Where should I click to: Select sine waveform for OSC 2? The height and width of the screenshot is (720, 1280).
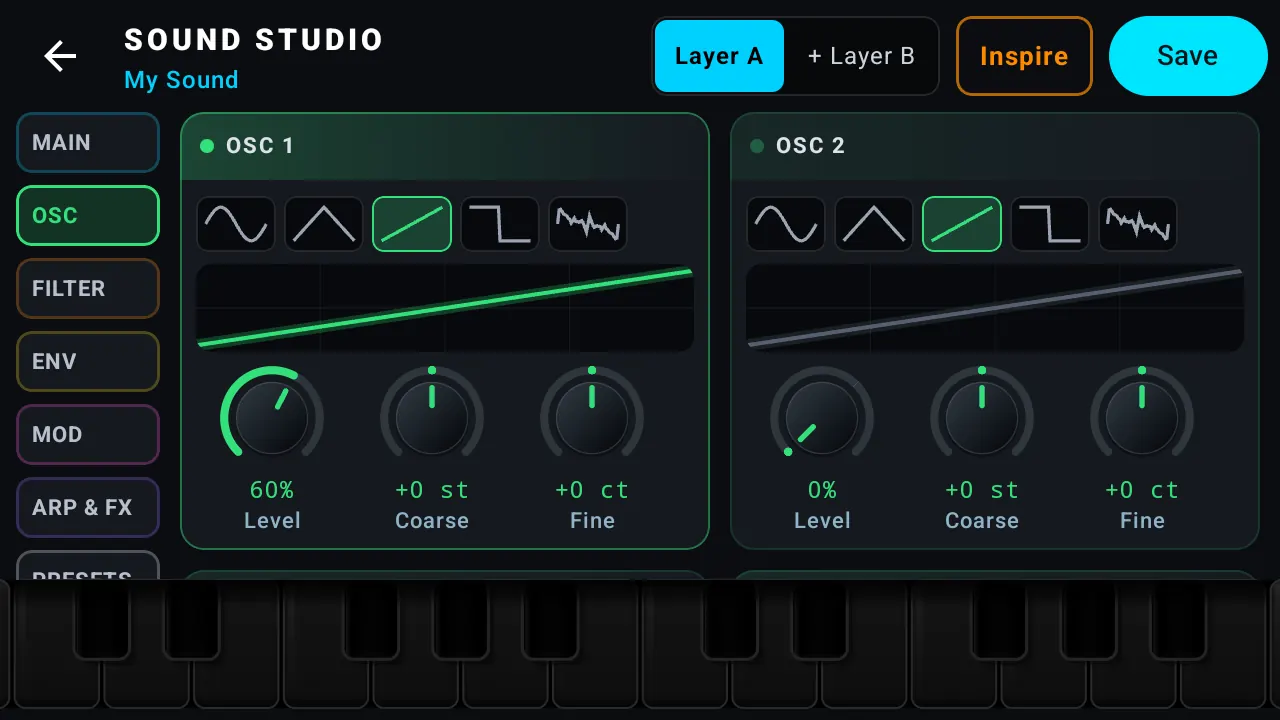click(x=786, y=224)
